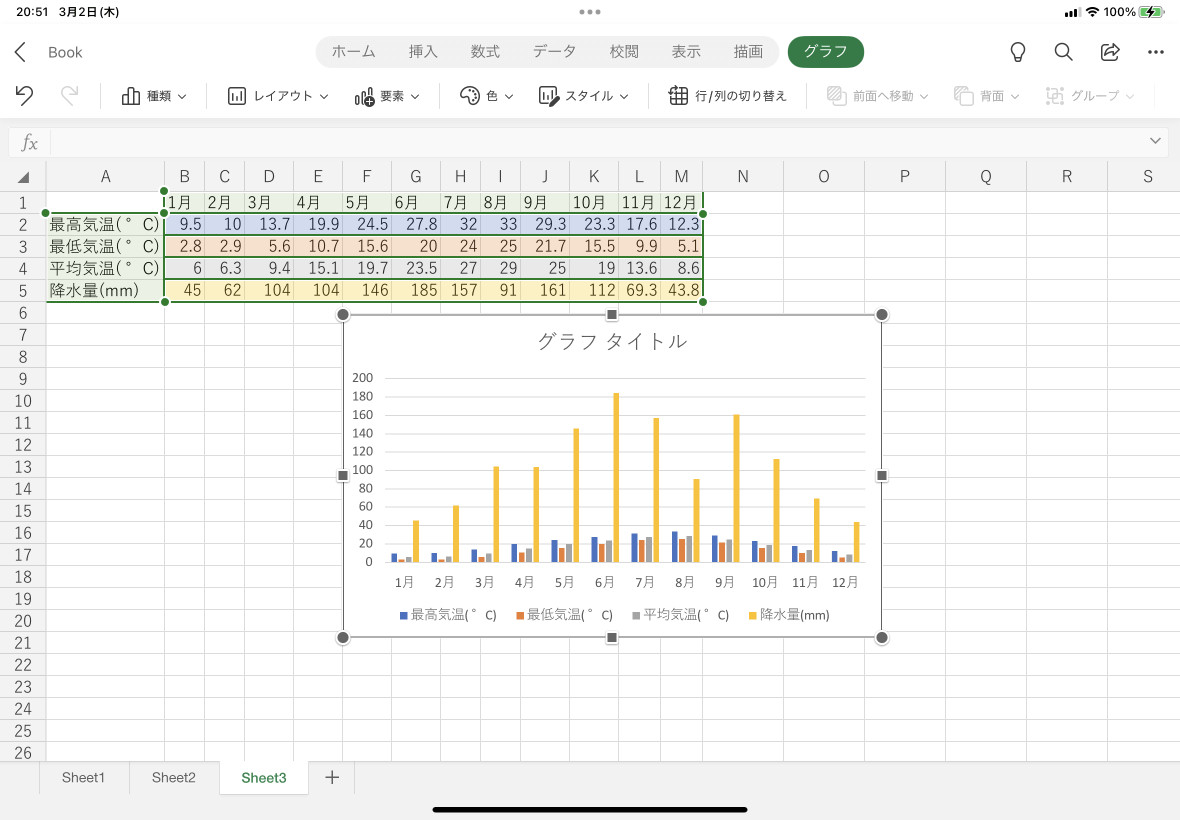Open the ホーム ribbon tab
The height and width of the screenshot is (820, 1180).
coord(353,52)
